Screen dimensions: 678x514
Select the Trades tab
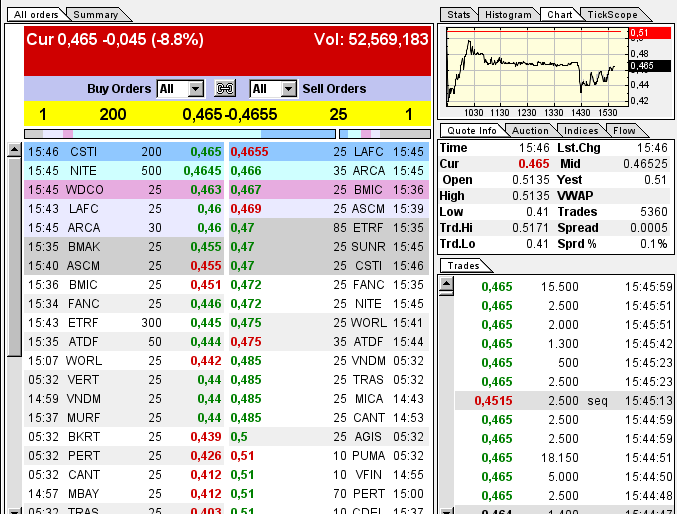(x=463, y=265)
